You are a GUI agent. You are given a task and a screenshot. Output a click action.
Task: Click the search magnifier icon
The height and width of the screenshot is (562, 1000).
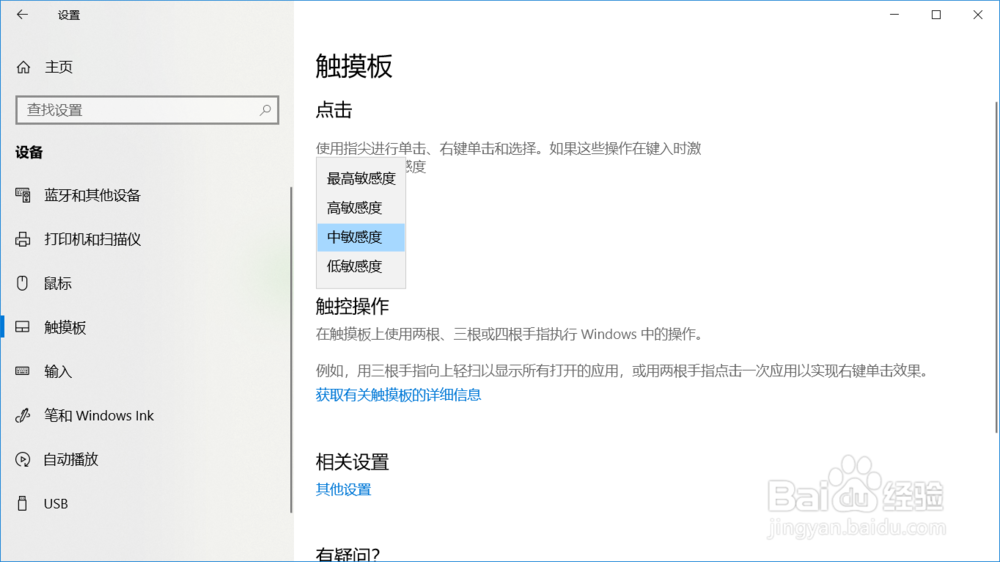pos(265,110)
